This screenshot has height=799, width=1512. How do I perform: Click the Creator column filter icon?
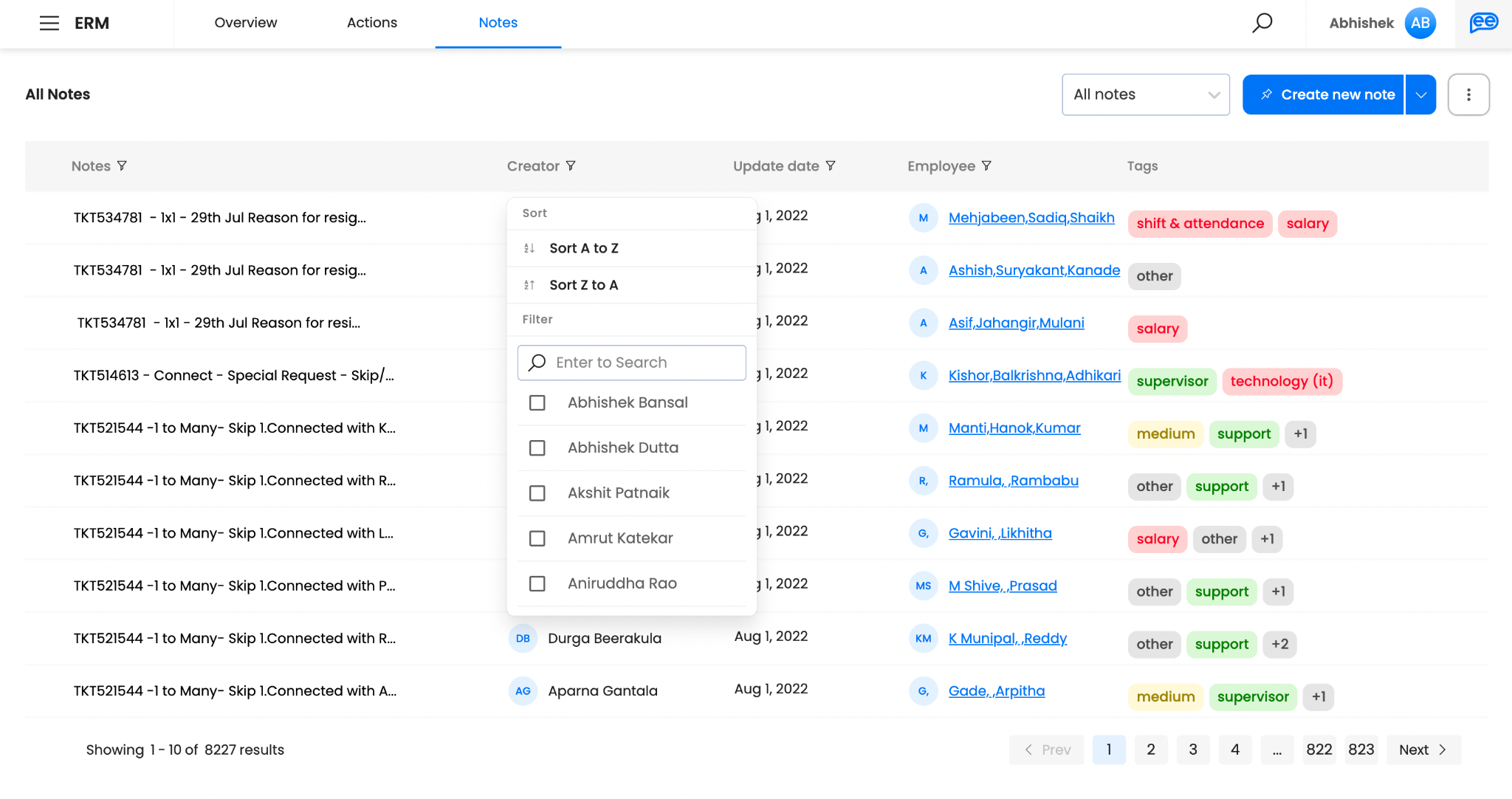coord(571,166)
